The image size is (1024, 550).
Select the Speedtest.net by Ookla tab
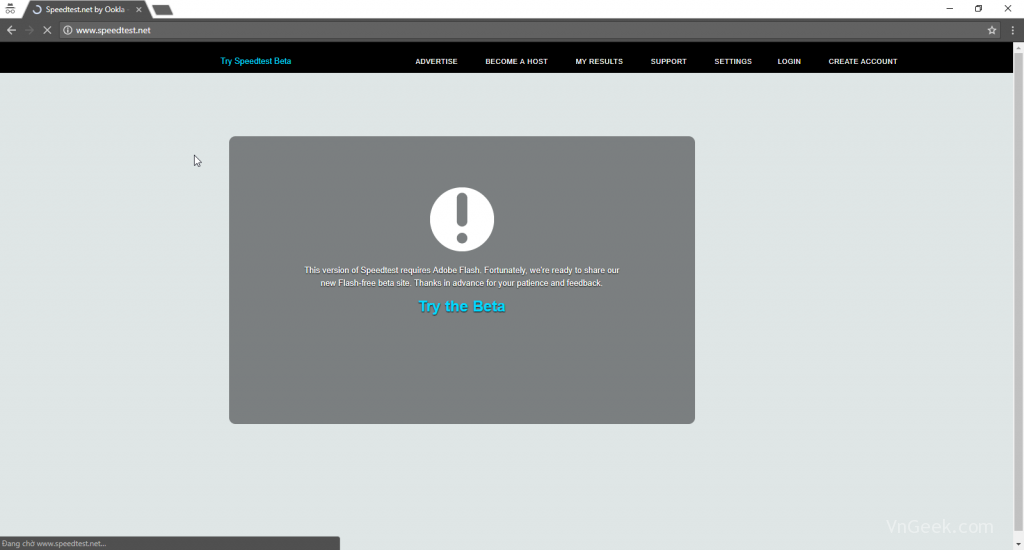(86, 10)
